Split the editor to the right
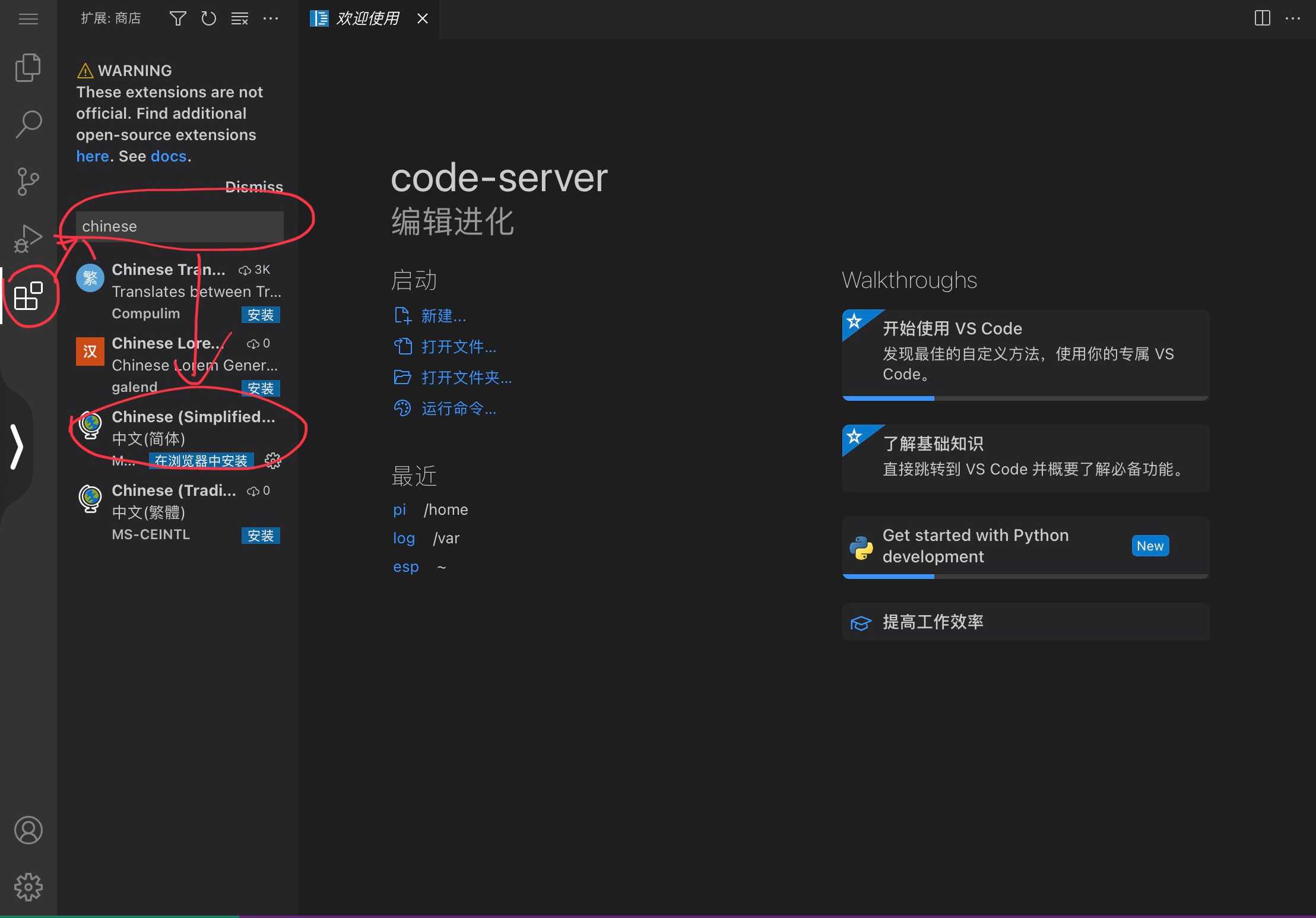 pos(1262,18)
